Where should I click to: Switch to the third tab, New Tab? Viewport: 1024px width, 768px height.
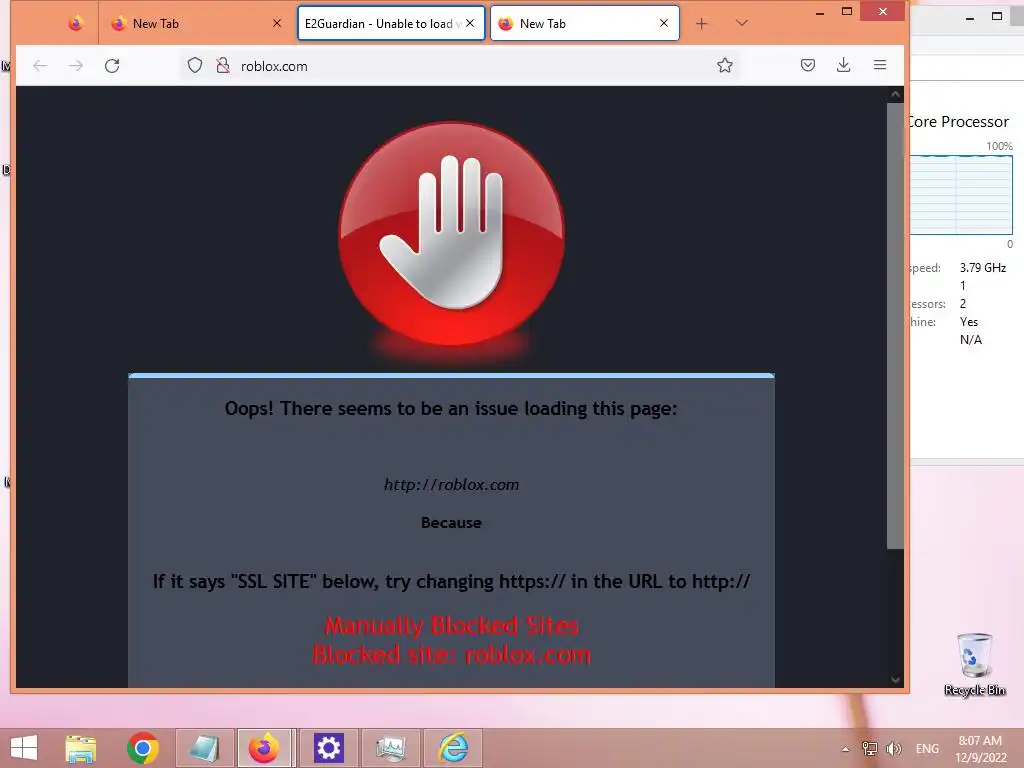click(x=584, y=24)
